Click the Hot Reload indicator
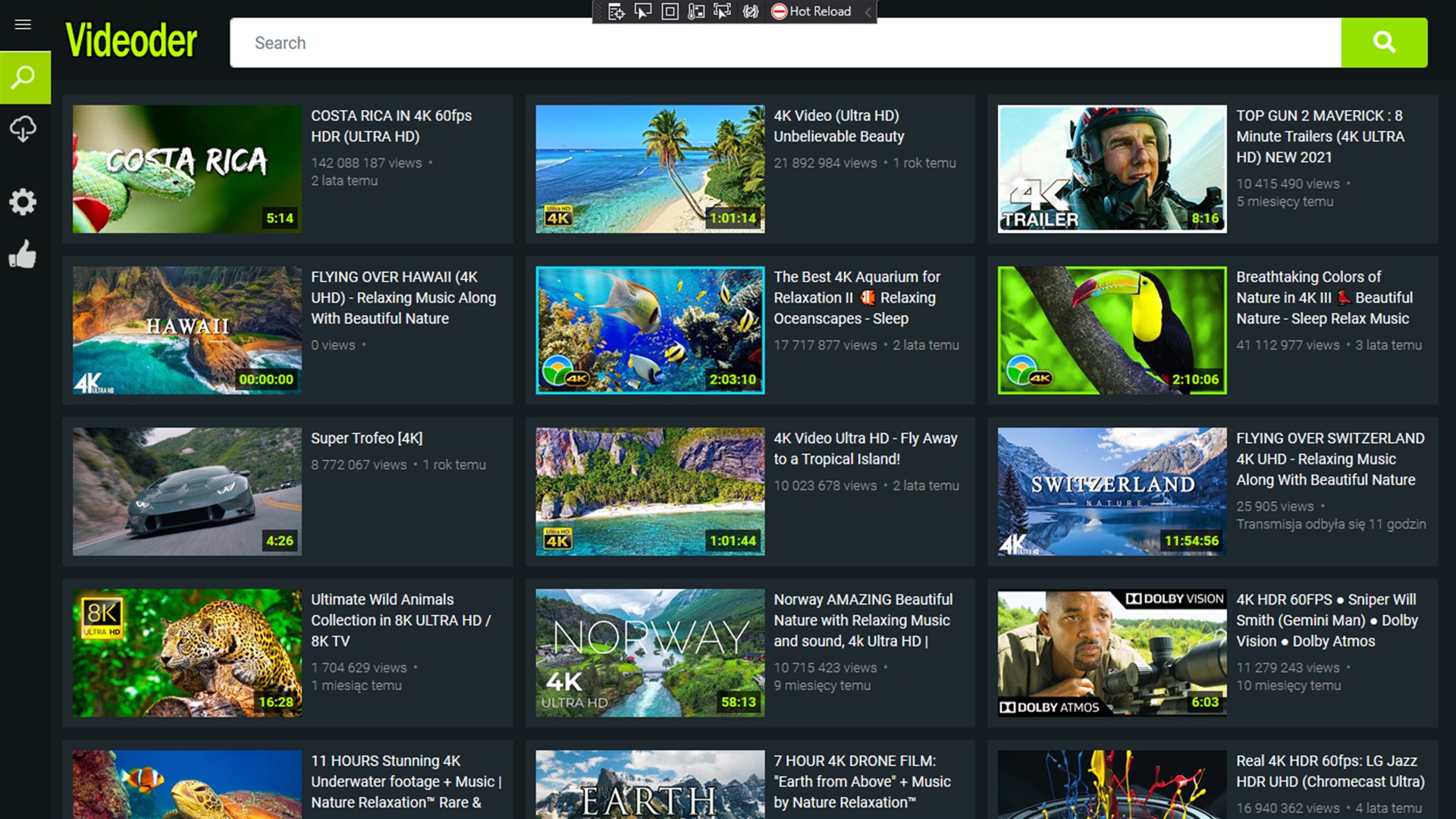The height and width of the screenshot is (819, 1456). (x=811, y=11)
